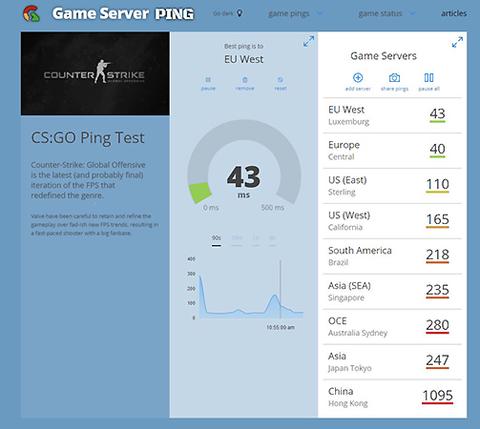The width and height of the screenshot is (480, 429).
Task: Select the US (West) California server row
Action: [x=392, y=221]
